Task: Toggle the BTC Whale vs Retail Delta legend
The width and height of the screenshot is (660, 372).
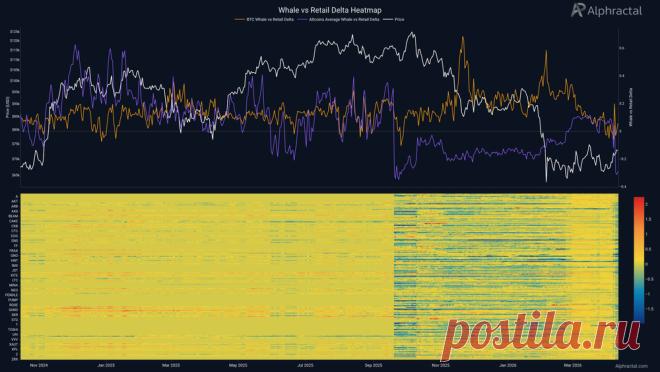Action: point(263,19)
